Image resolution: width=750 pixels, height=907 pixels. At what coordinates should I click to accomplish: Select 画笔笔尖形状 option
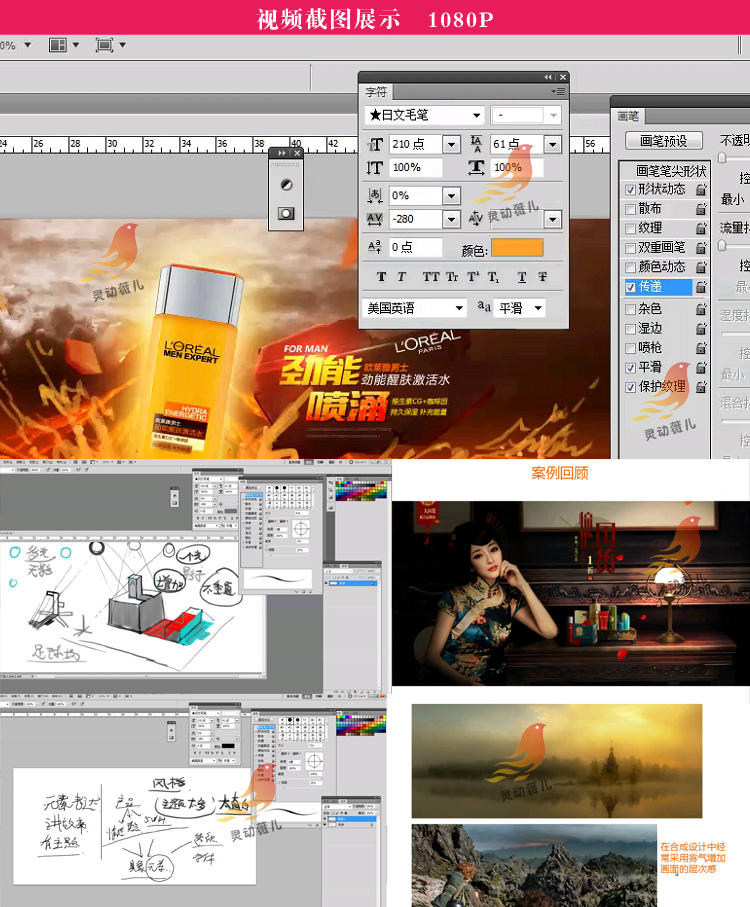point(671,171)
